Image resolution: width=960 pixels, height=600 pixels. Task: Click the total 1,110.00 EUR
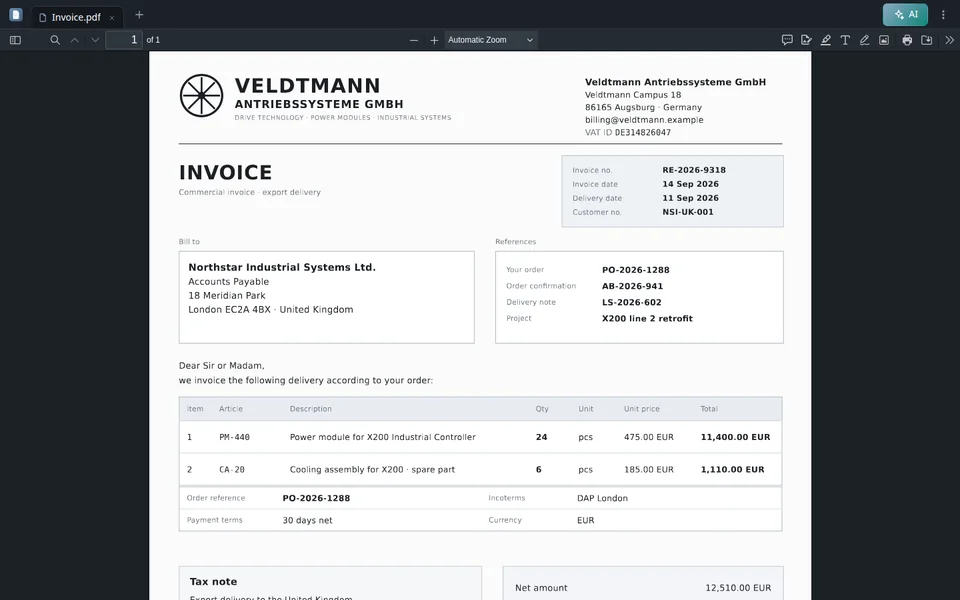point(732,470)
